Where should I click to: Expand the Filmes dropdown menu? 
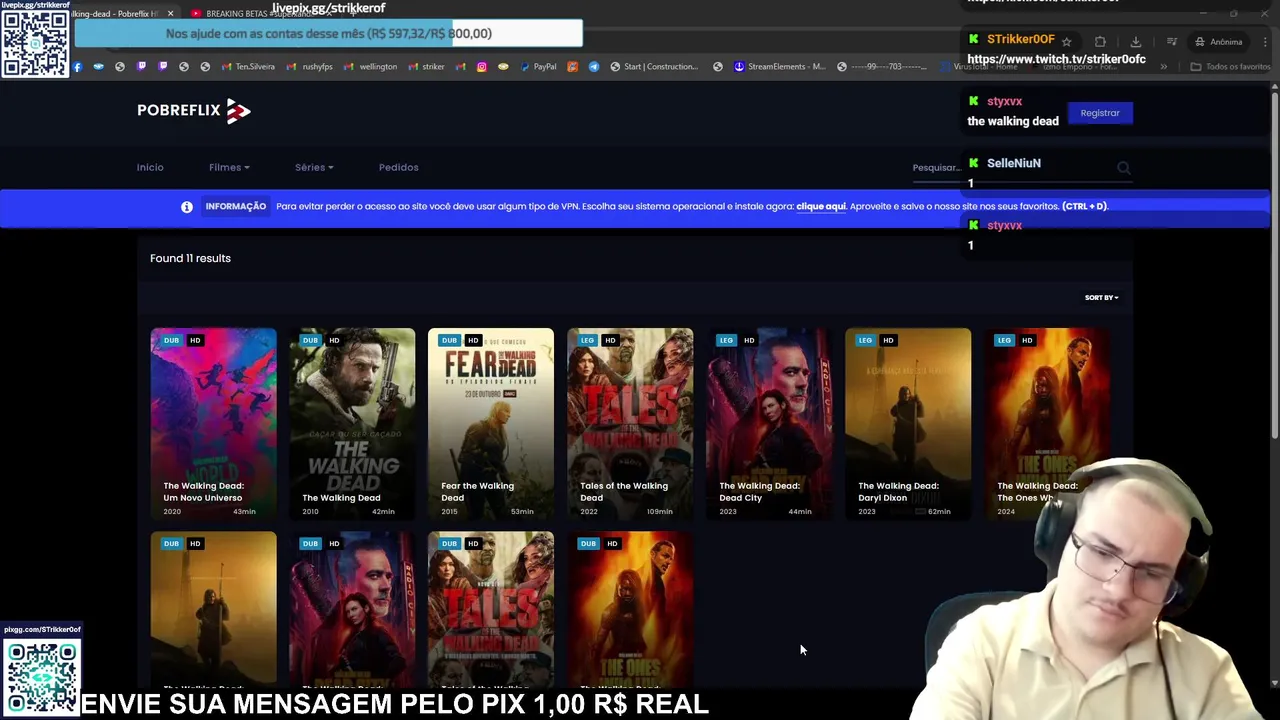click(x=229, y=168)
